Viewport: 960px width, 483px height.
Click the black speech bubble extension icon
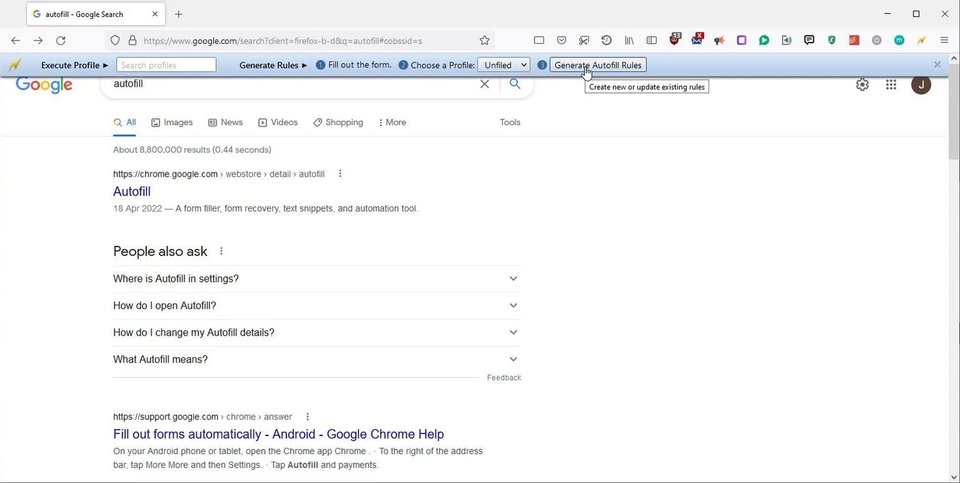coord(809,40)
